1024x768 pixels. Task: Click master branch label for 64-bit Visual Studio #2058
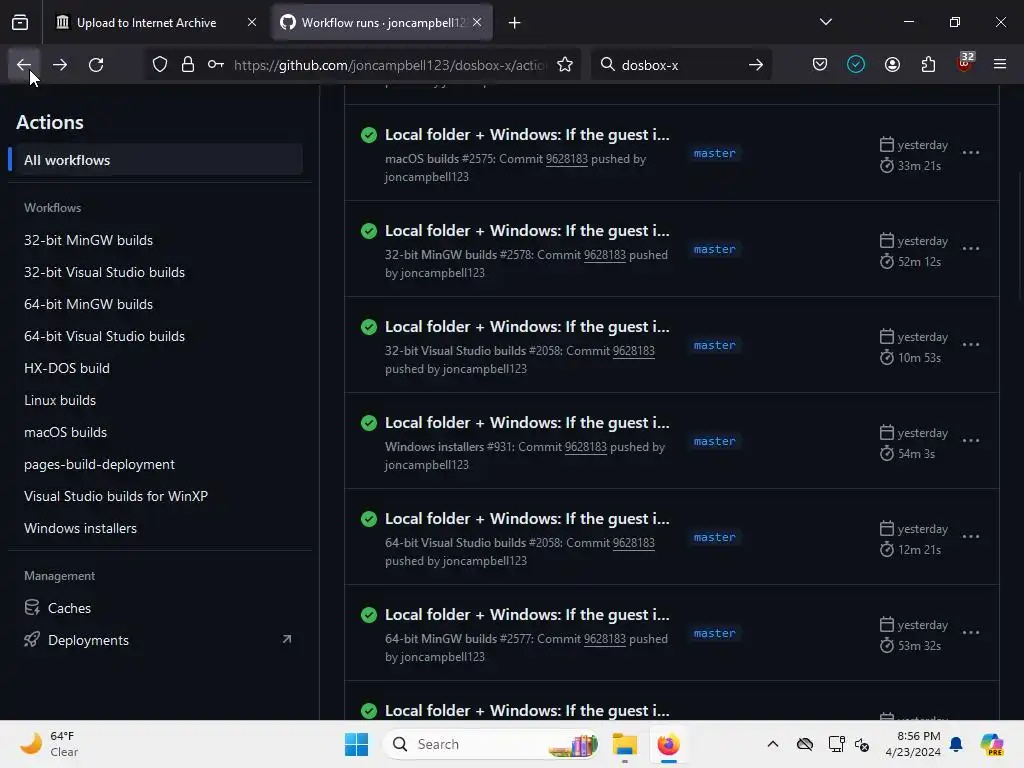(714, 537)
